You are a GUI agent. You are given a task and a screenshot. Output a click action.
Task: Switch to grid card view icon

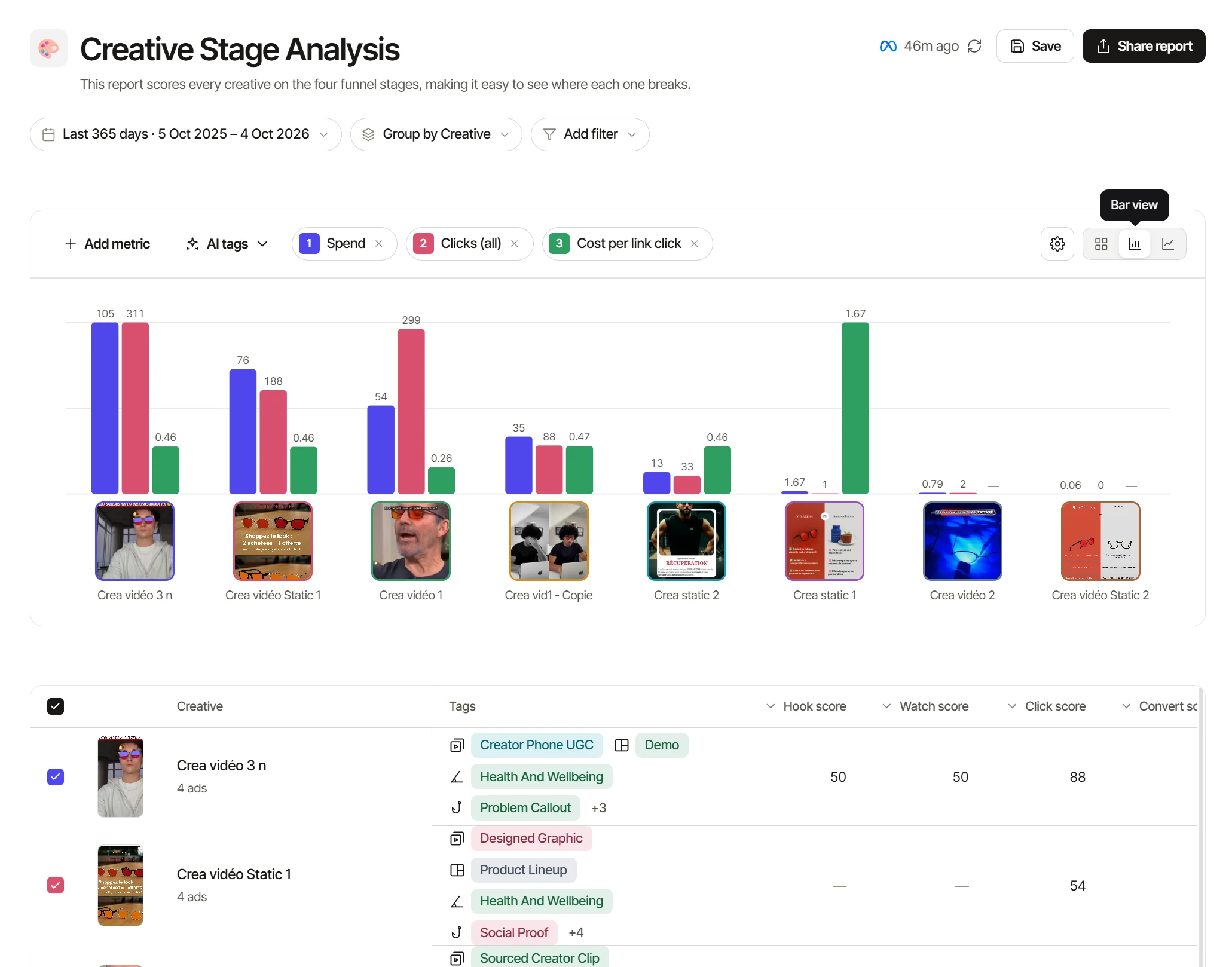click(1101, 244)
